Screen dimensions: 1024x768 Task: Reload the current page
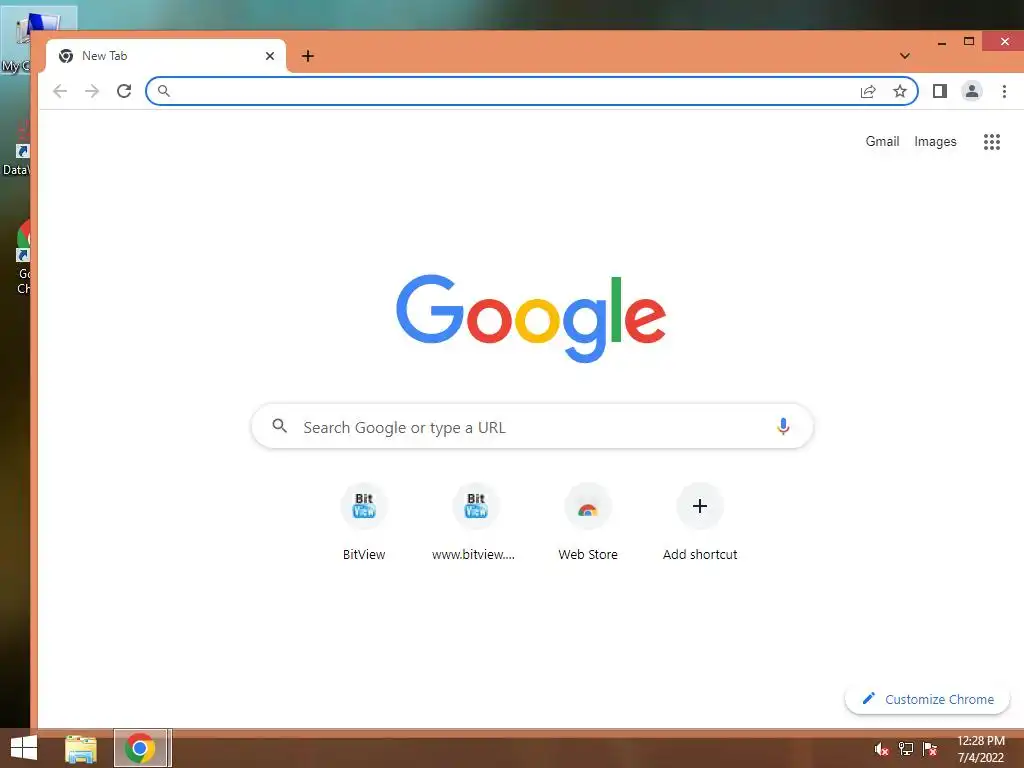coord(124,91)
